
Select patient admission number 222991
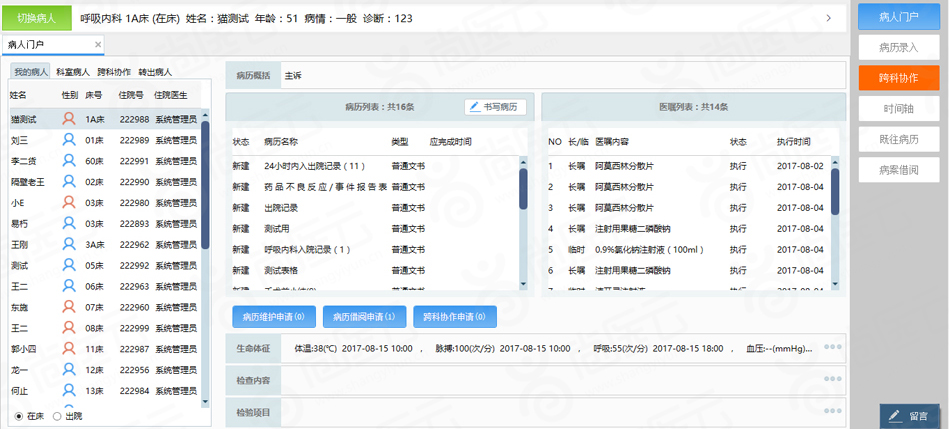click(x=134, y=161)
